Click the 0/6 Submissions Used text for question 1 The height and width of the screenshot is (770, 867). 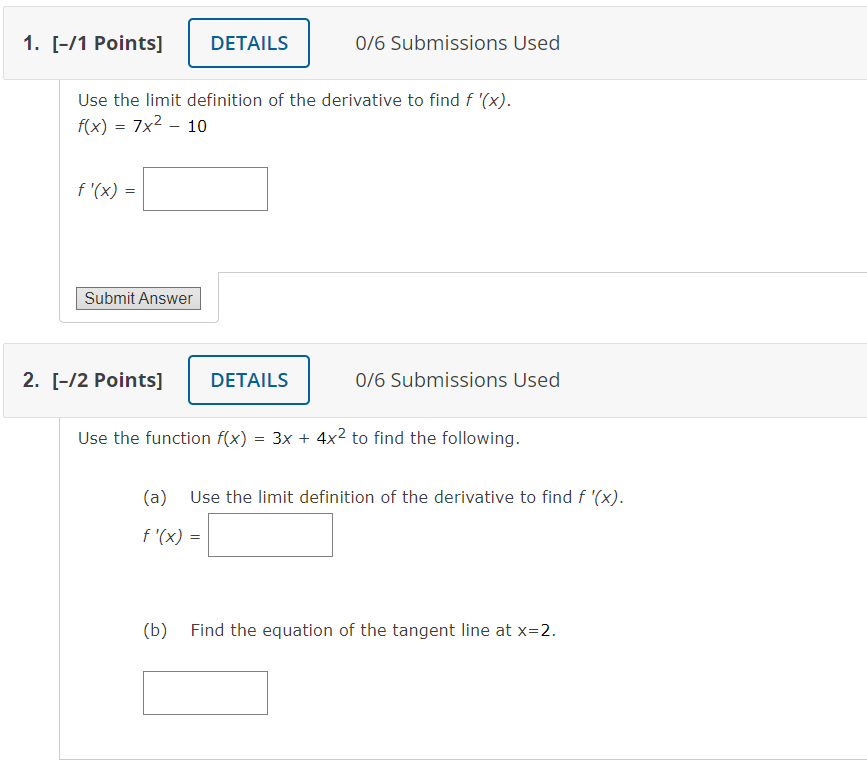point(457,43)
